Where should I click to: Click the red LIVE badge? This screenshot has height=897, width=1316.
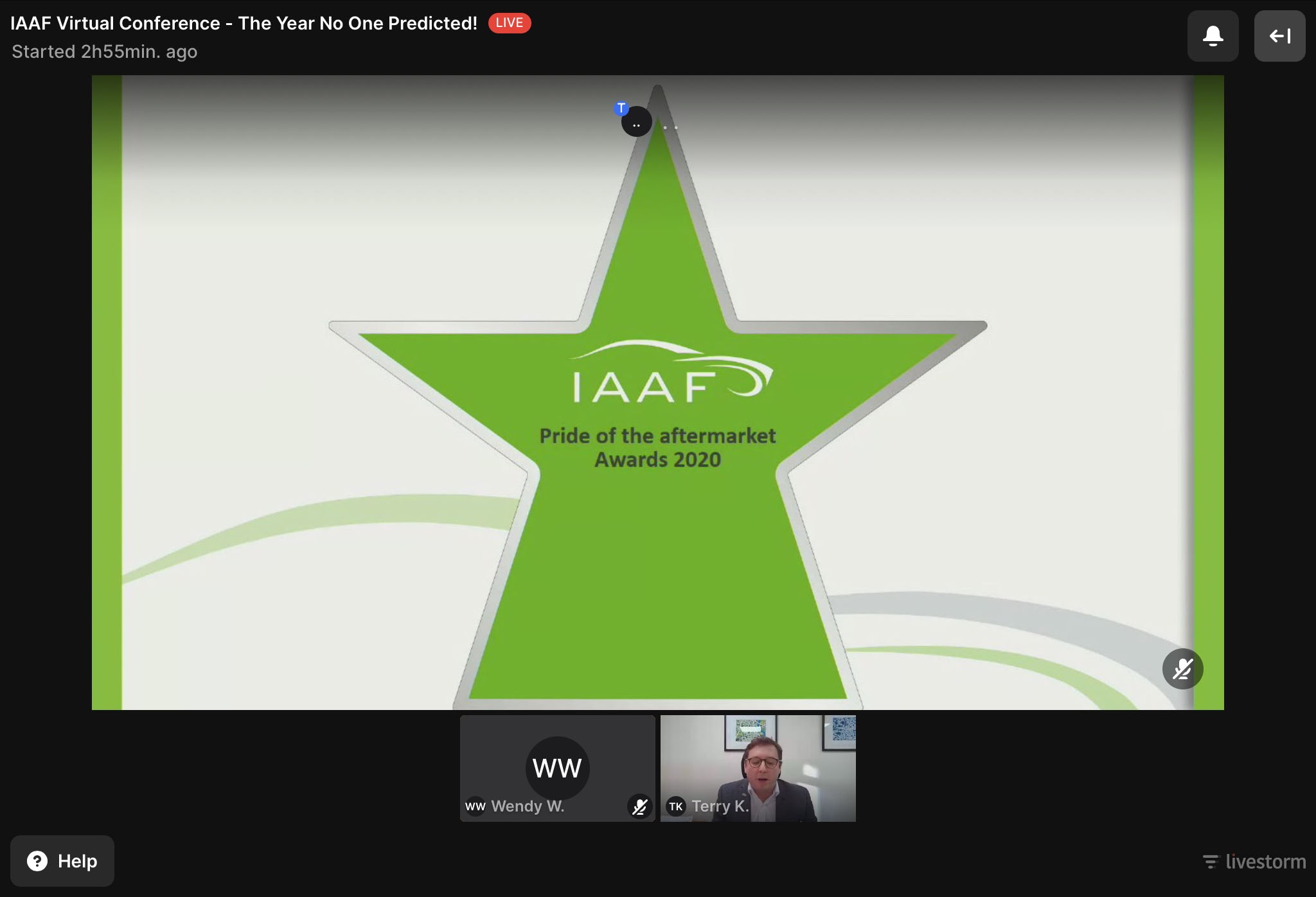click(x=510, y=23)
